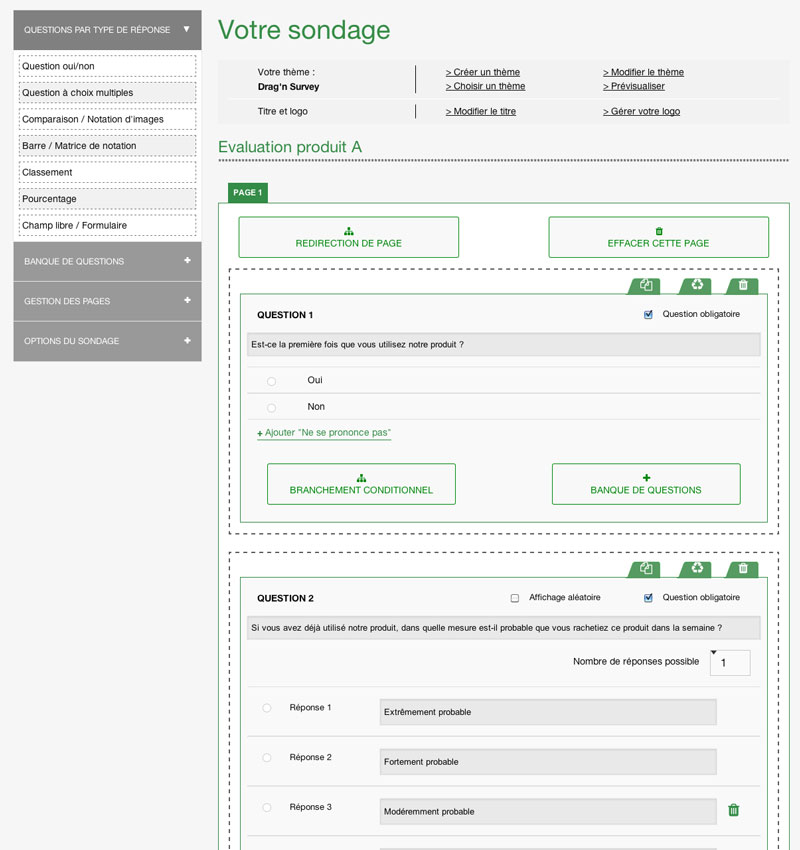Click Ajouter "Ne se prononce pas" link
The height and width of the screenshot is (850, 800).
tap(324, 433)
